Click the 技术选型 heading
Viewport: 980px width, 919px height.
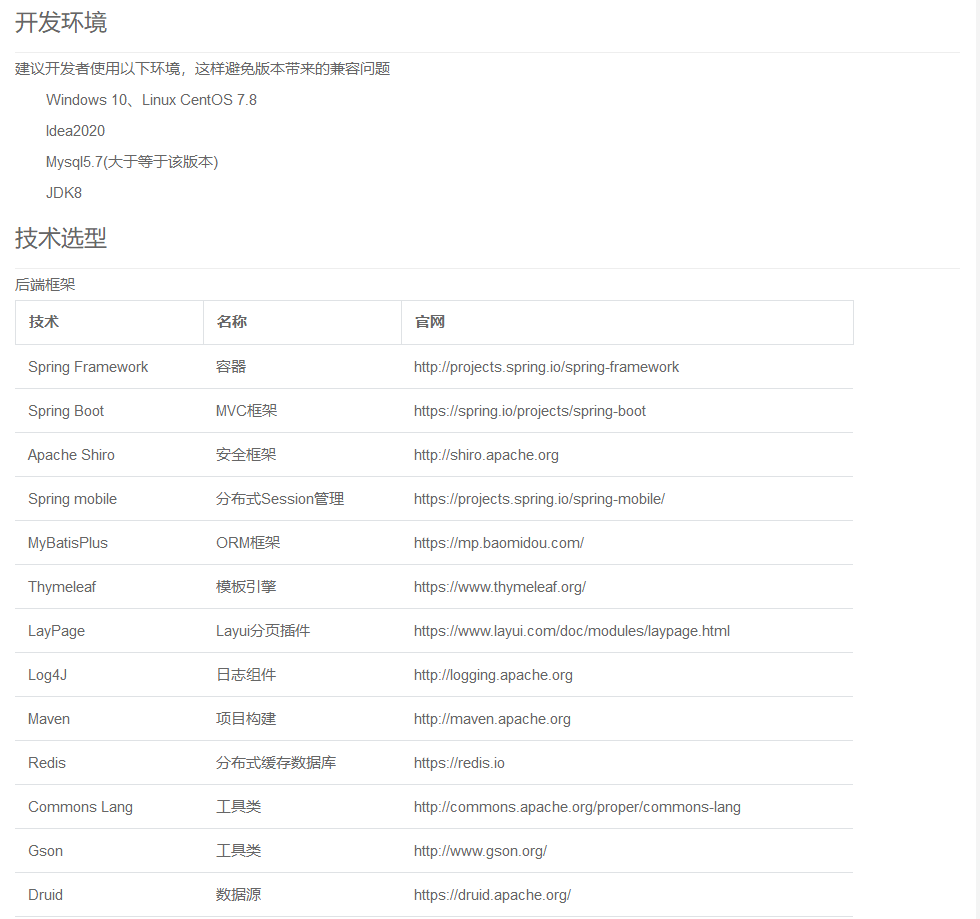(x=61, y=238)
